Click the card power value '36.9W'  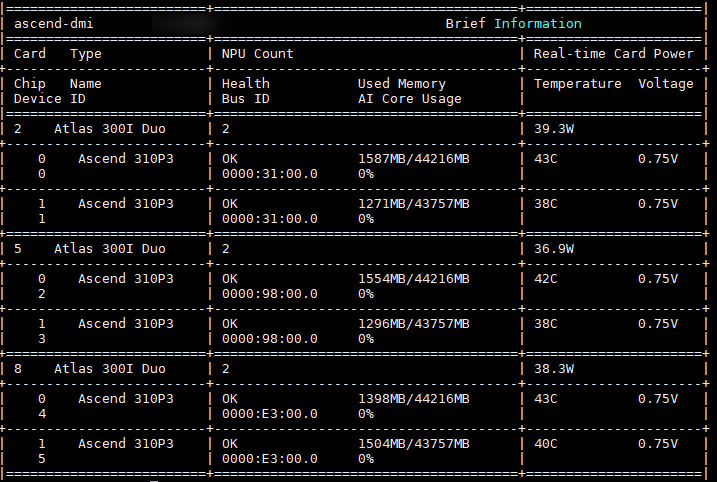click(x=554, y=248)
